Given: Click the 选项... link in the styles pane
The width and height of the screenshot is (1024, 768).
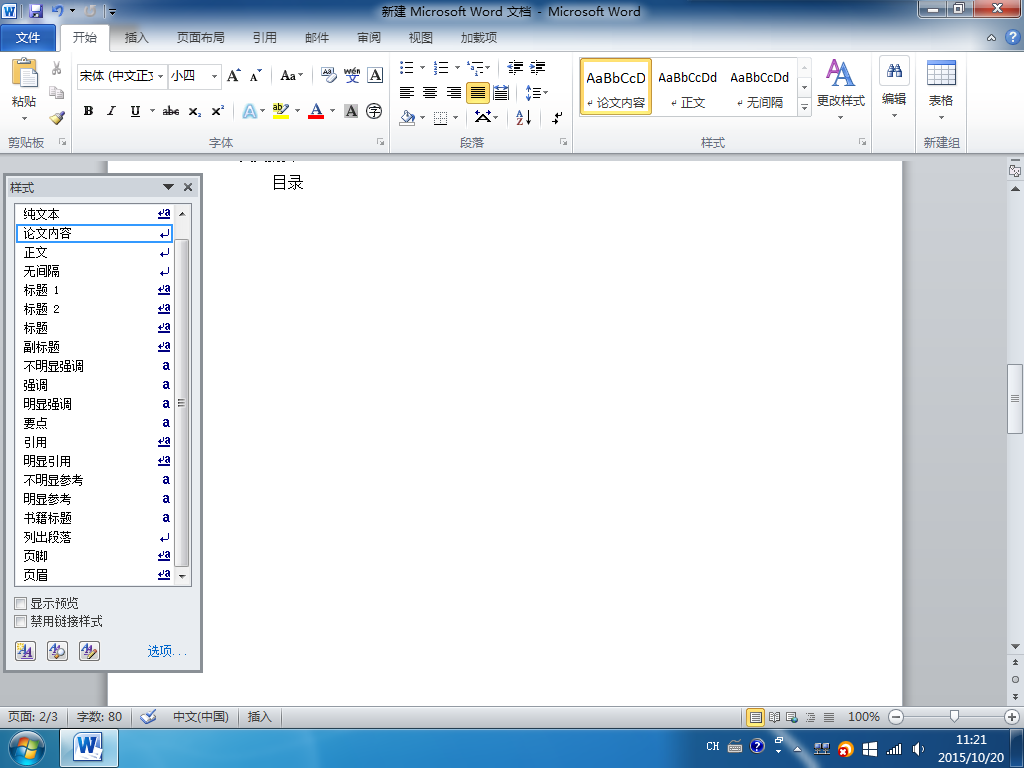Looking at the screenshot, I should coord(167,651).
